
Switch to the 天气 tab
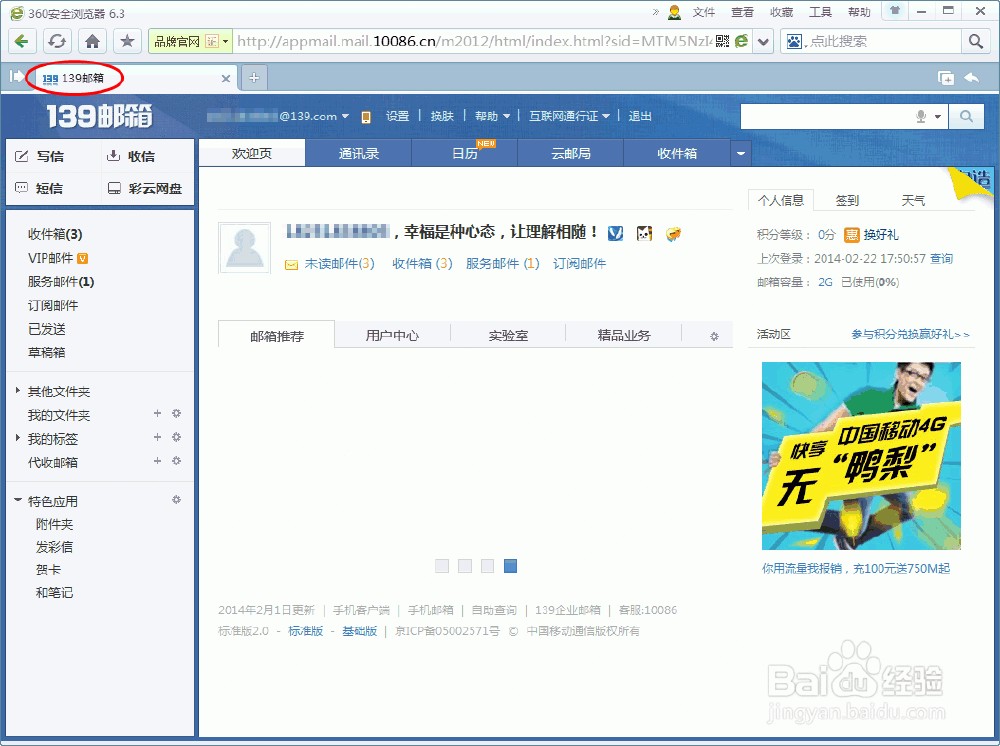pos(913,201)
